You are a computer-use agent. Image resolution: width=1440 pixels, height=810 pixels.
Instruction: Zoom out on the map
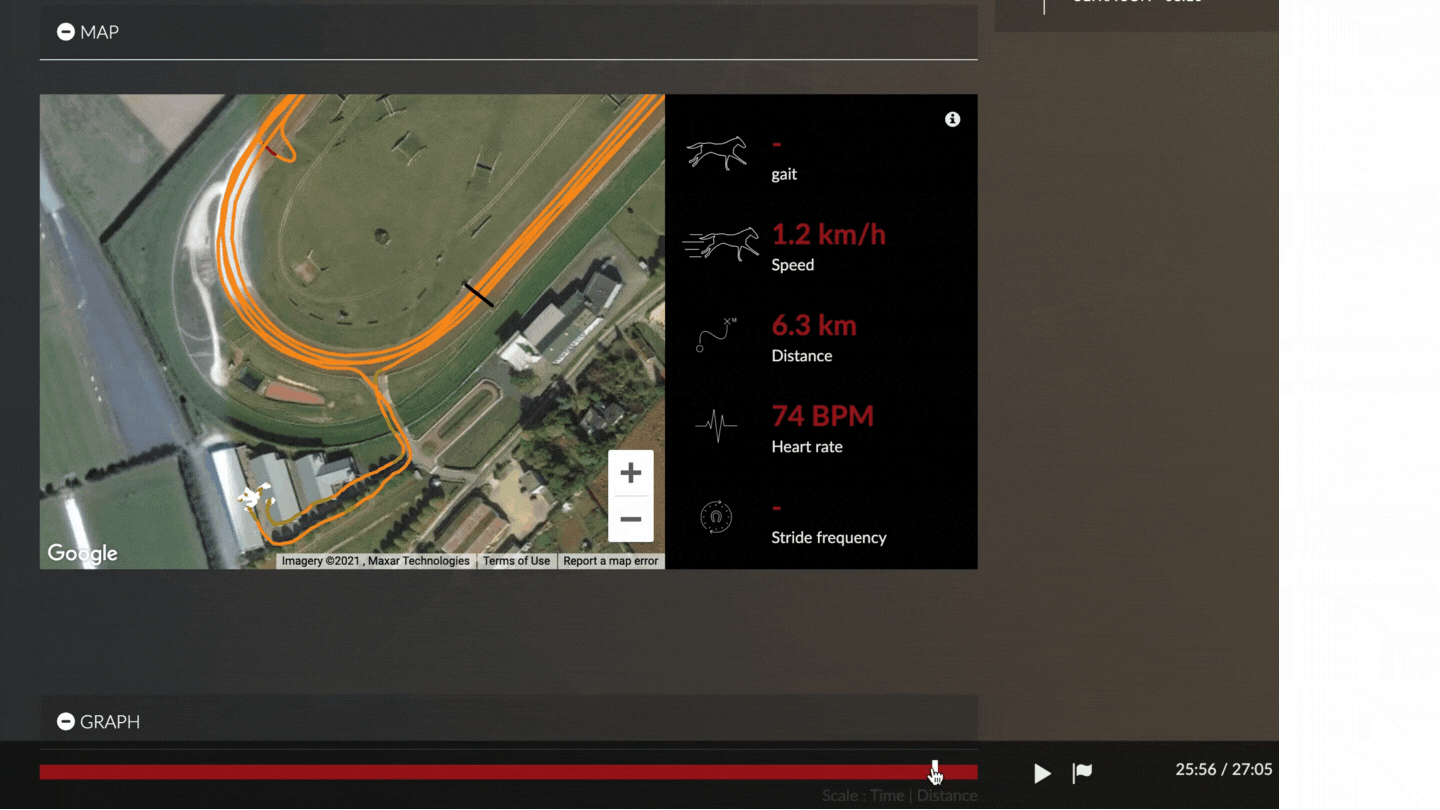point(631,519)
